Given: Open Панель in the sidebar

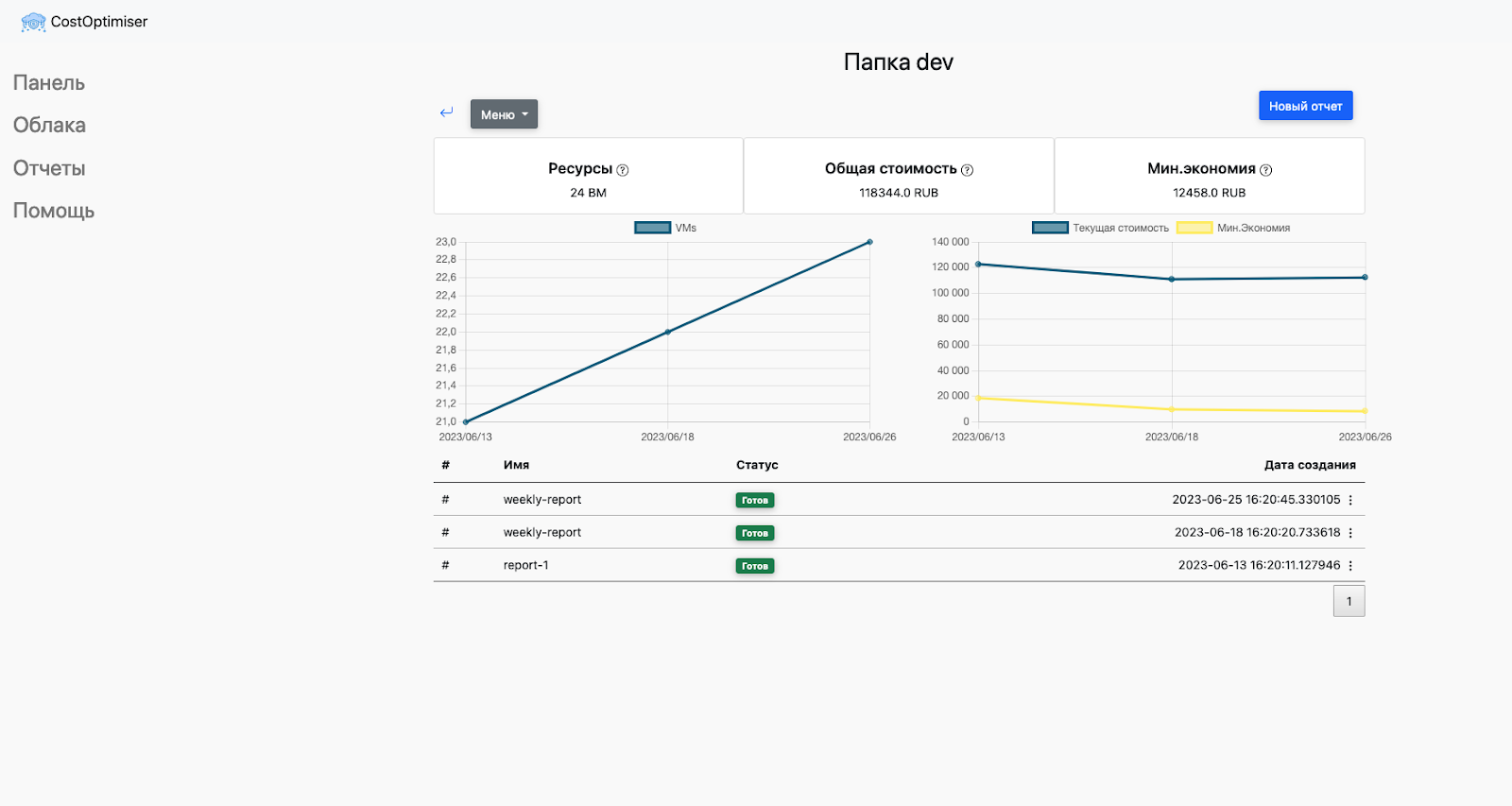Looking at the screenshot, I should [x=49, y=83].
